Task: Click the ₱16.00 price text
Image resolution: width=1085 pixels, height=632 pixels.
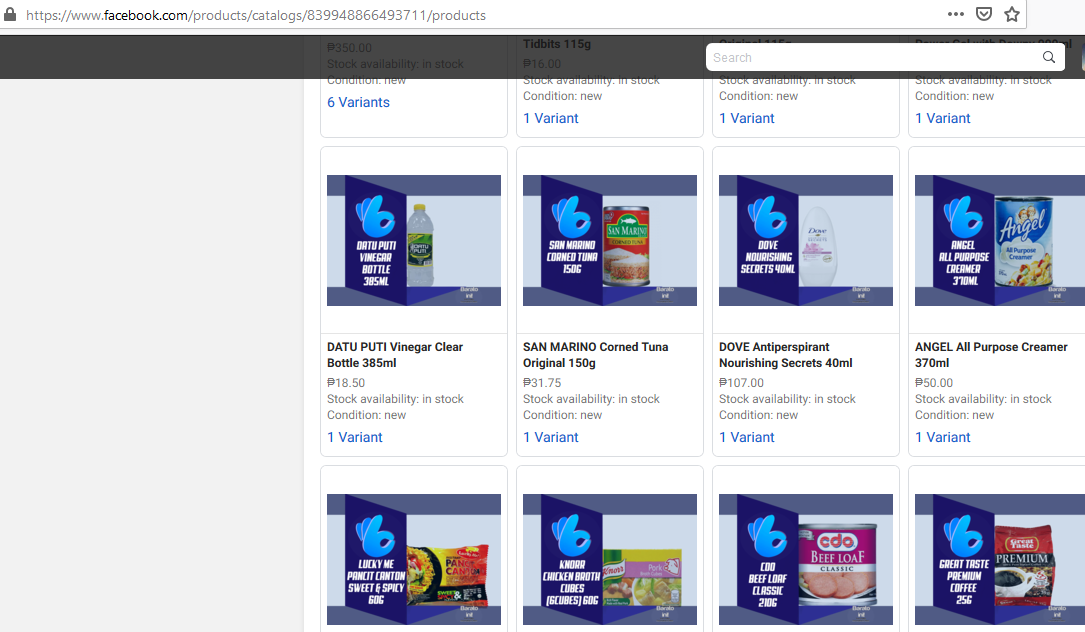Action: coord(542,64)
